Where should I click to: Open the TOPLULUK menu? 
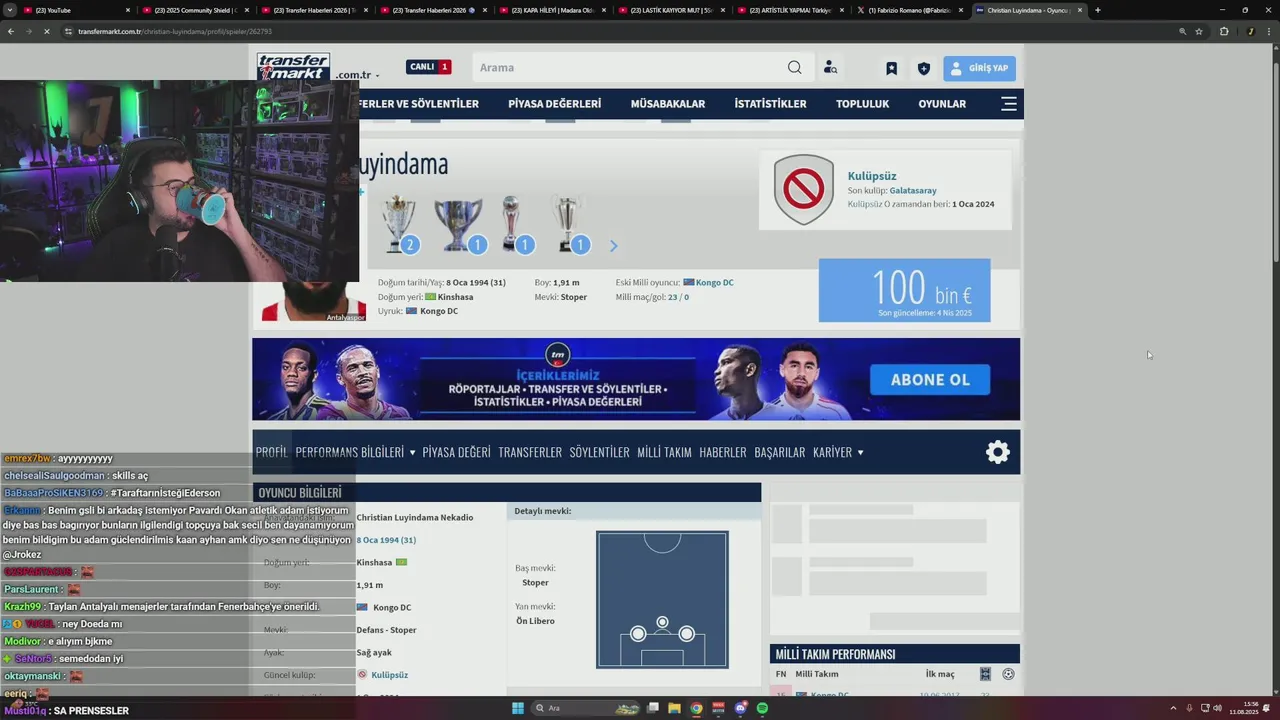coord(862,104)
